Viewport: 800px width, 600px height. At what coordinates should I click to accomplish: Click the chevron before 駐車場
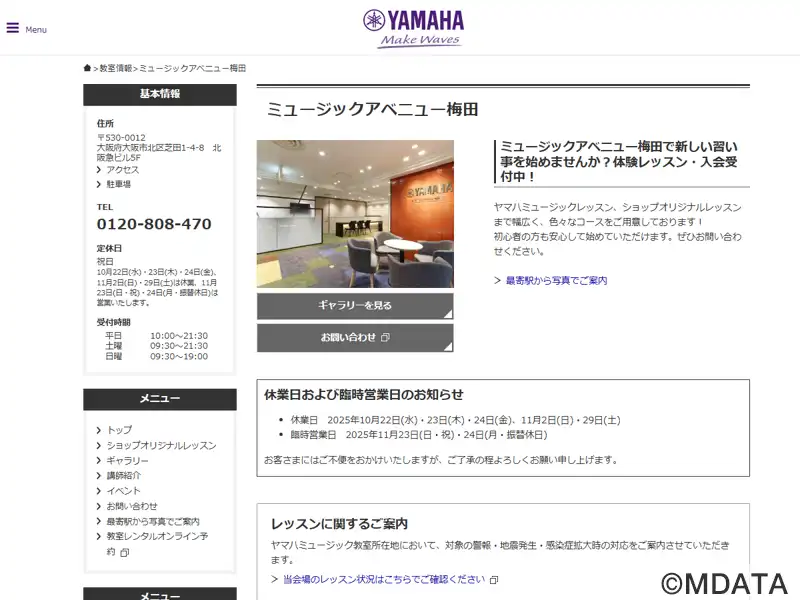[x=99, y=184]
